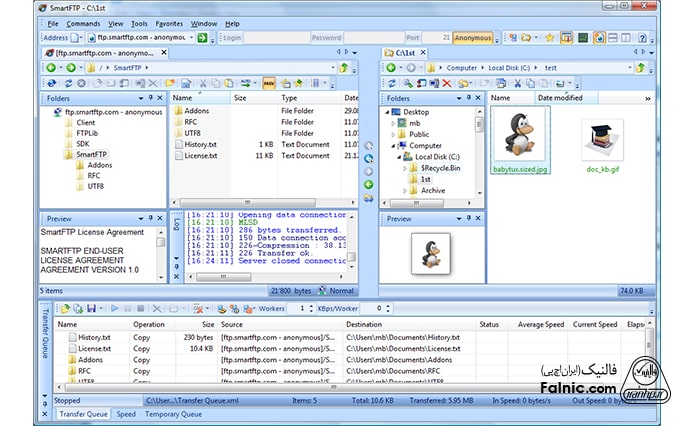
Task: Toggle the Anonymous login button
Action: (x=472, y=38)
